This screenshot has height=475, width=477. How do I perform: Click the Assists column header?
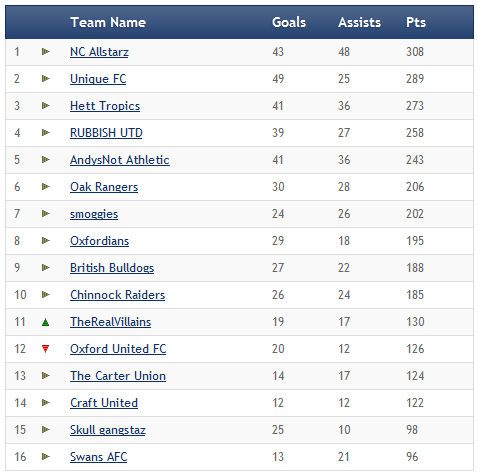click(x=359, y=22)
